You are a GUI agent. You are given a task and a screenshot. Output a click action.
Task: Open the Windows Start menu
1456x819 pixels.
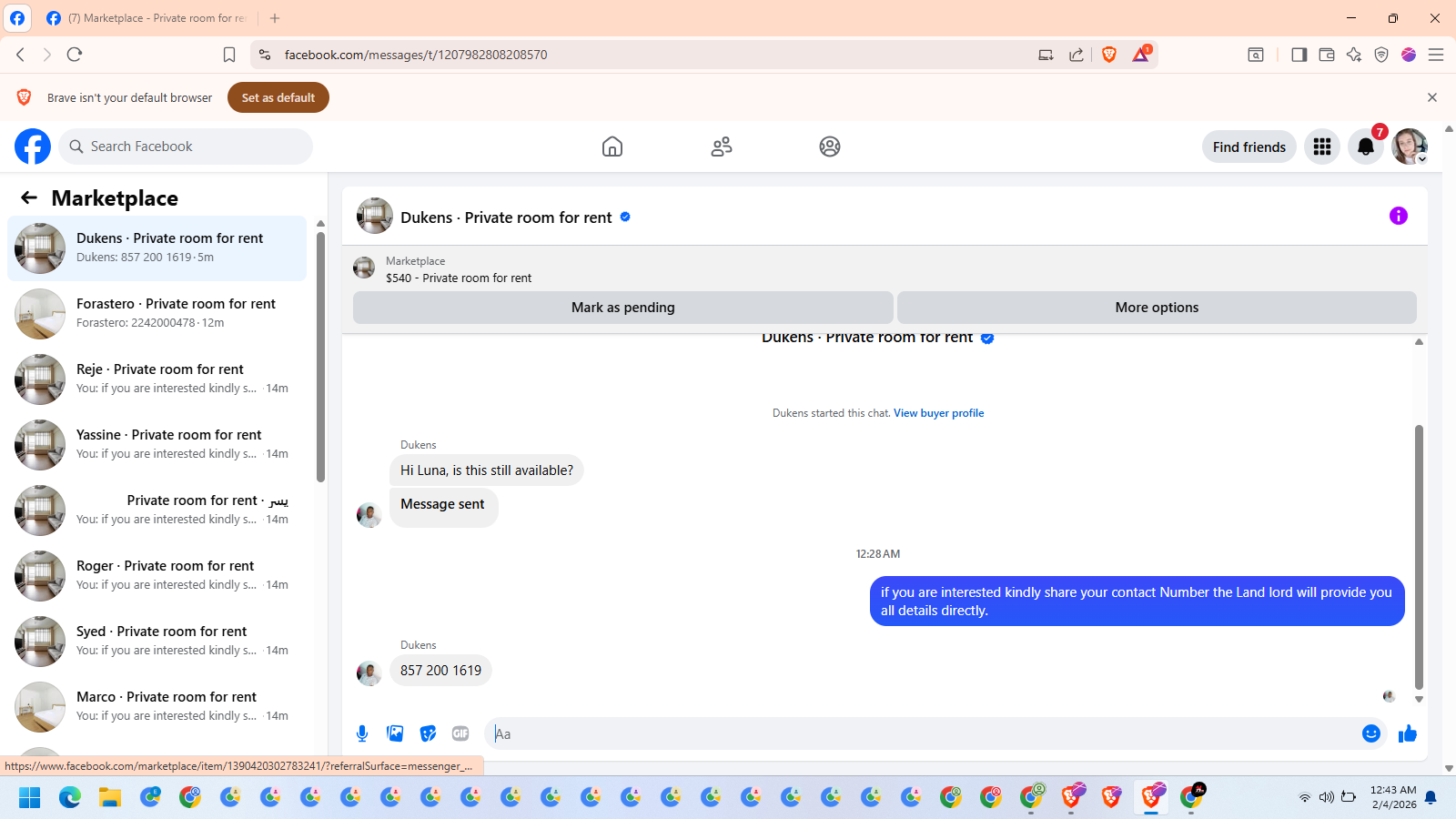tap(30, 798)
